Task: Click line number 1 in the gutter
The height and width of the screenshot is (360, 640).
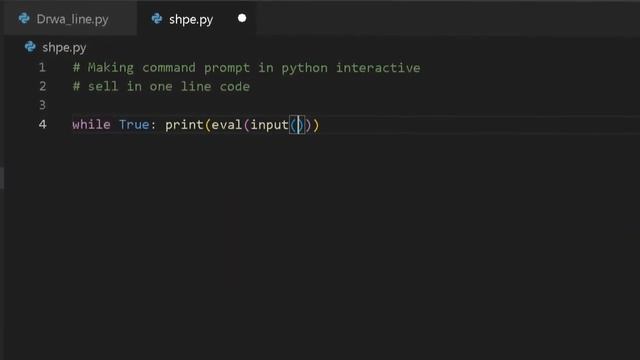Action: coord(42,67)
